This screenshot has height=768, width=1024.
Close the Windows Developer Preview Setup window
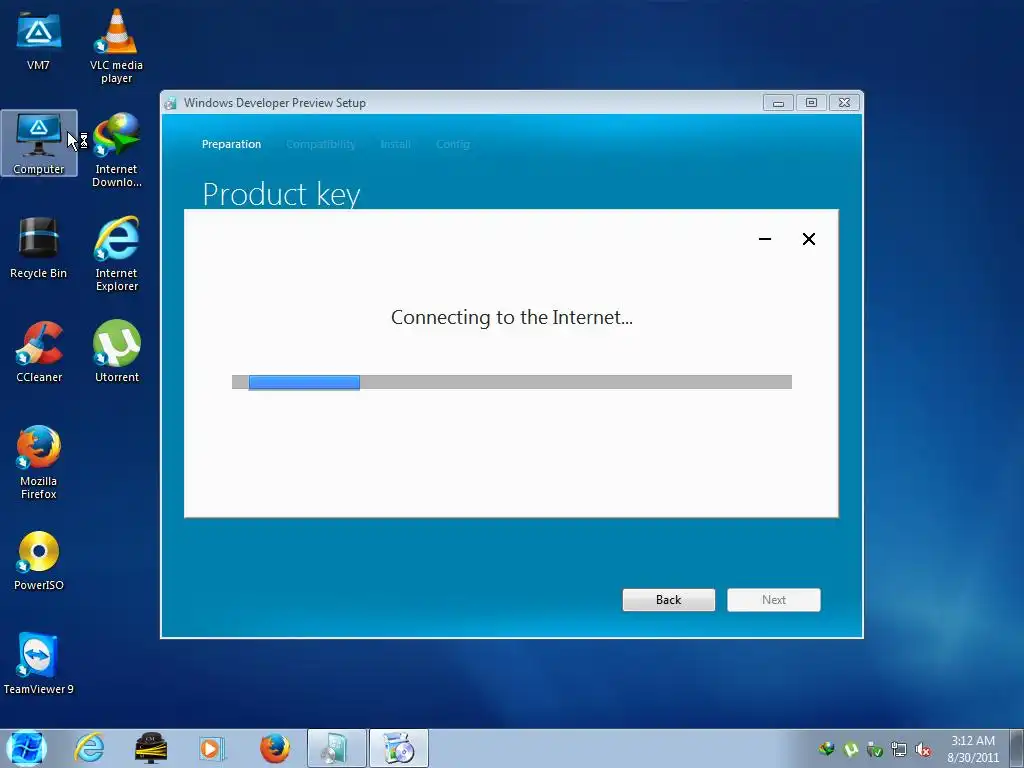844,103
